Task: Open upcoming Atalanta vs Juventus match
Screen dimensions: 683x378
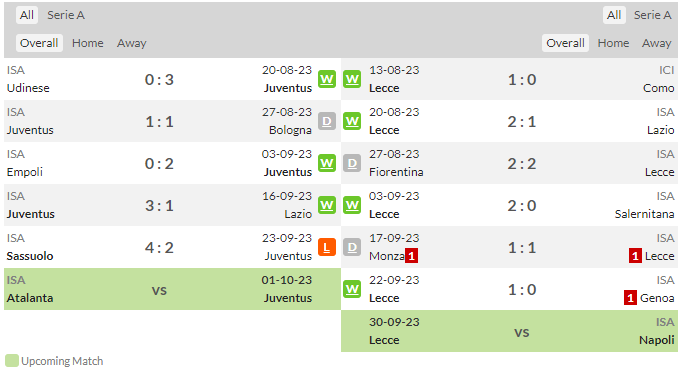Action: click(172, 289)
